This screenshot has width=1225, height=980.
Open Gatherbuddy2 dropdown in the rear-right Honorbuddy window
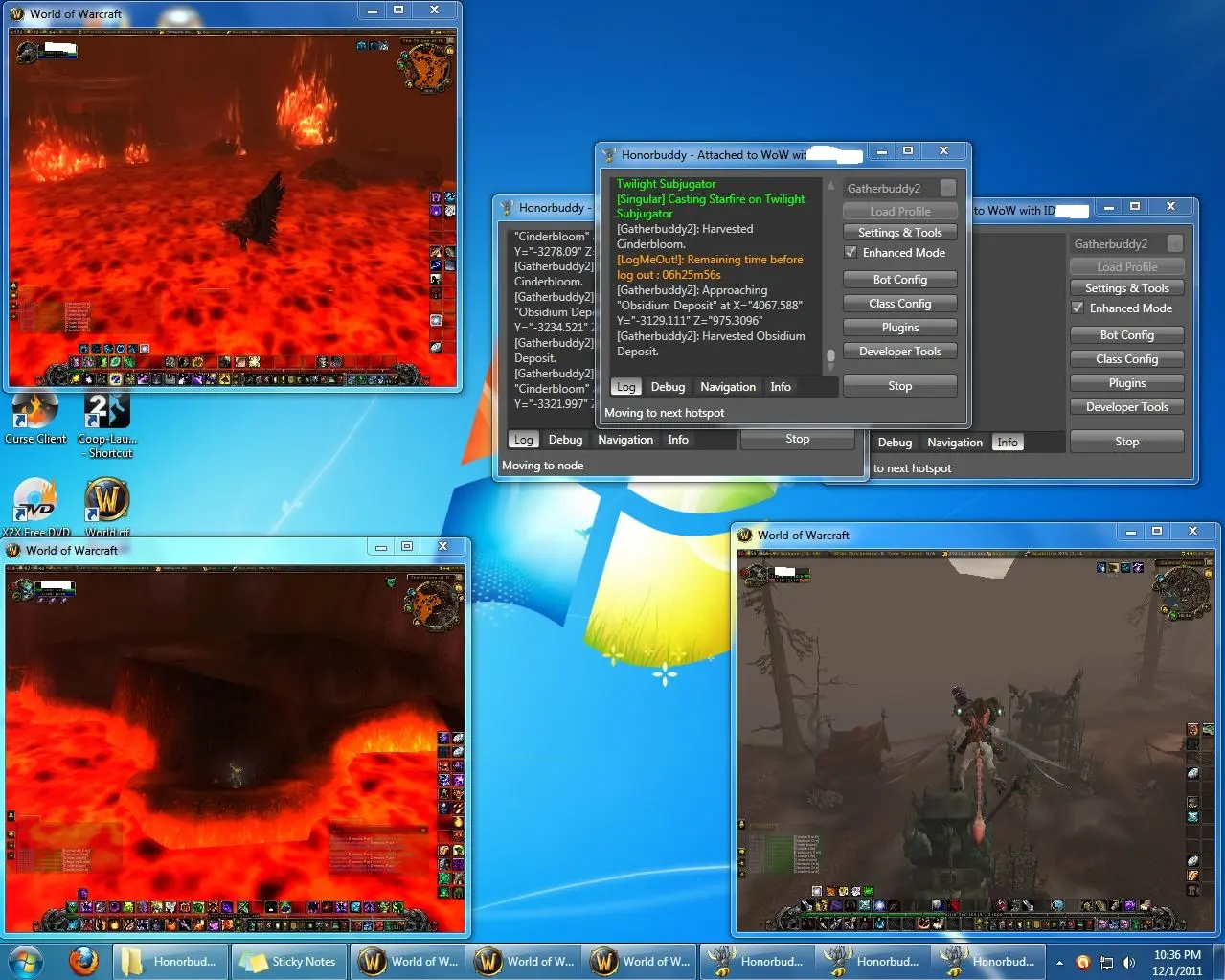tap(1126, 244)
